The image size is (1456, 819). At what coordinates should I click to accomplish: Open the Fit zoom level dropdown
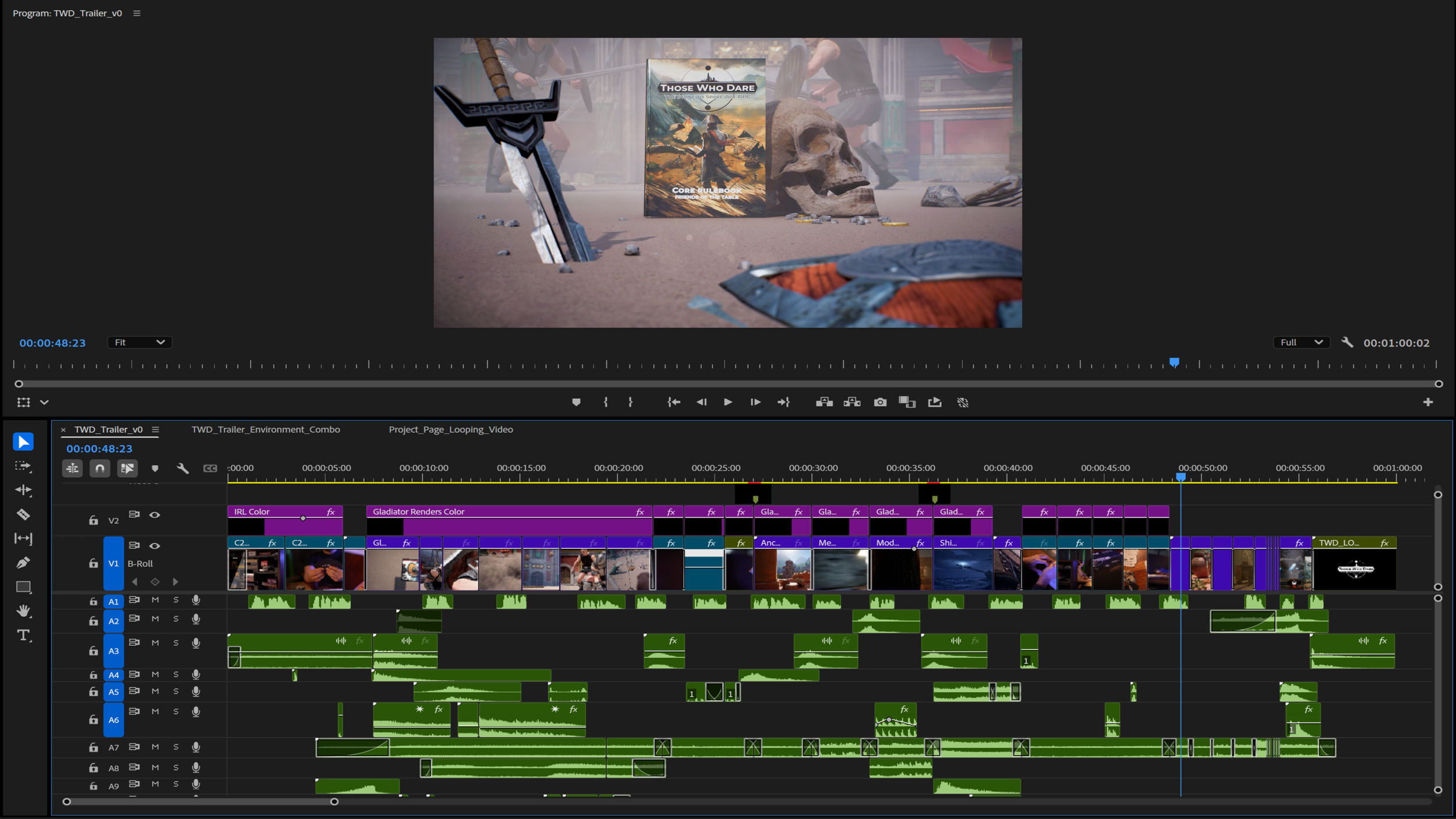click(139, 343)
